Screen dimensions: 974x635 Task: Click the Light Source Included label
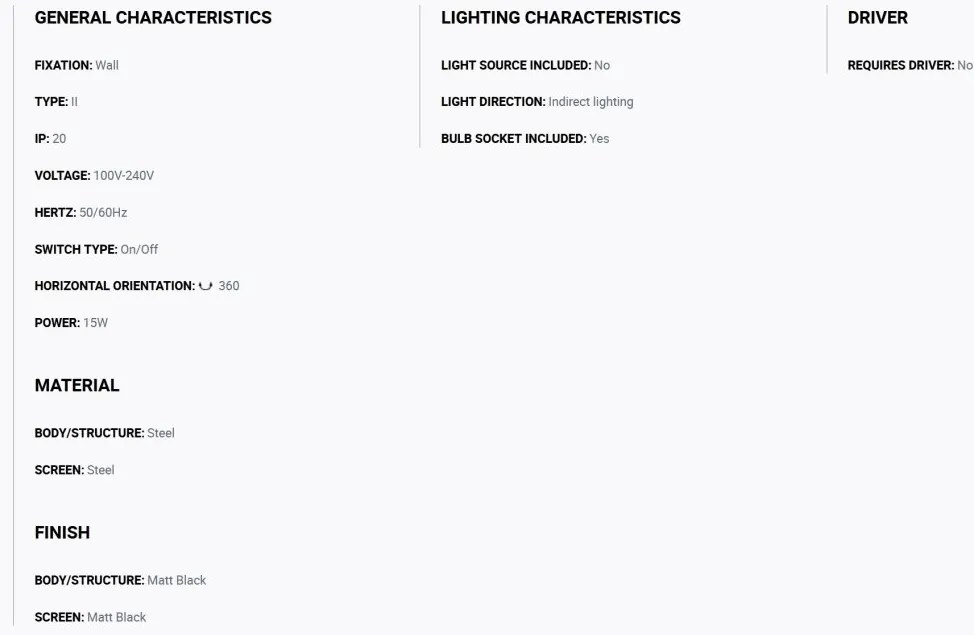516,65
